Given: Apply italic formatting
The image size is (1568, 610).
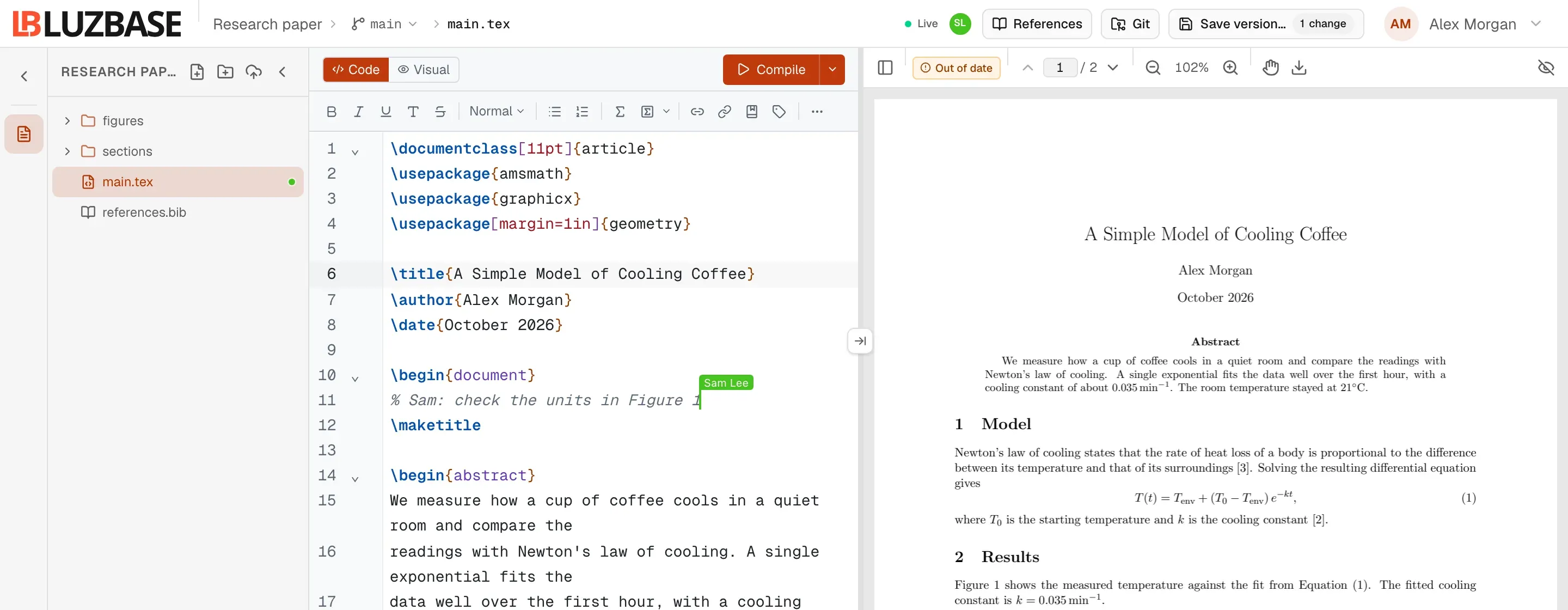Looking at the screenshot, I should pyautogui.click(x=359, y=112).
